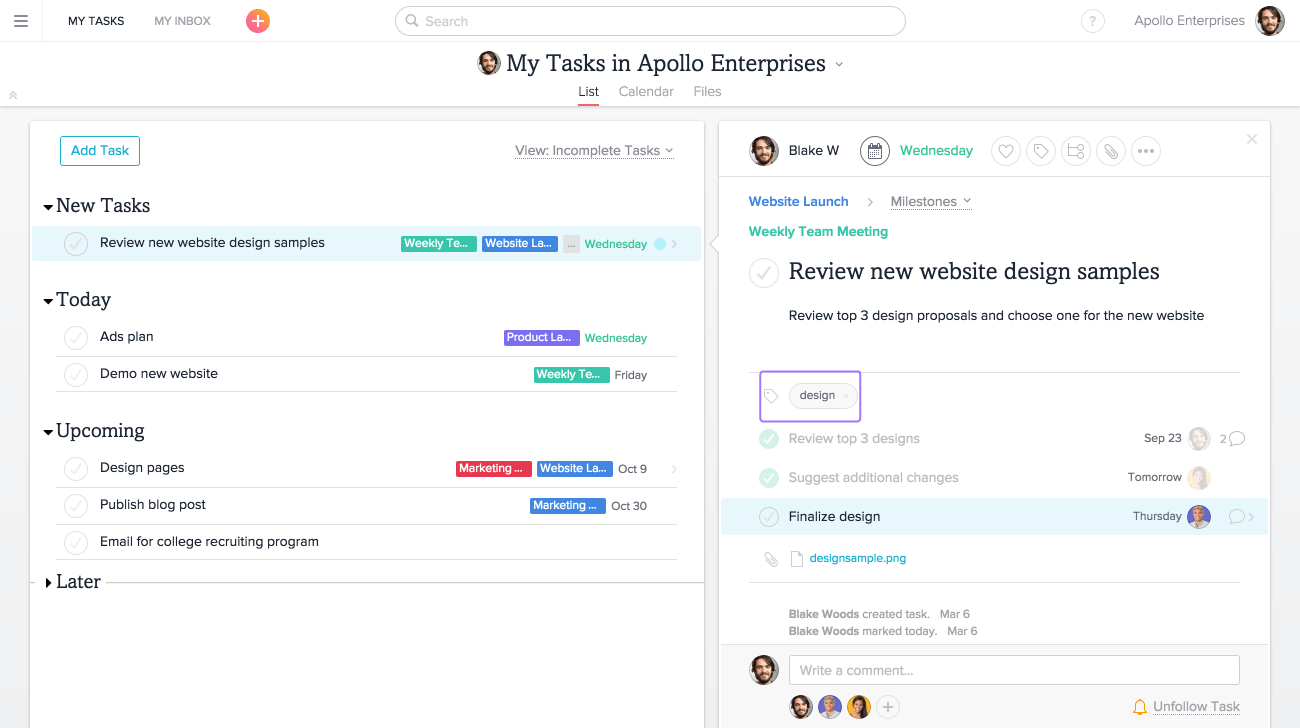Open the Files tab
This screenshot has height=728, width=1300.
[707, 92]
